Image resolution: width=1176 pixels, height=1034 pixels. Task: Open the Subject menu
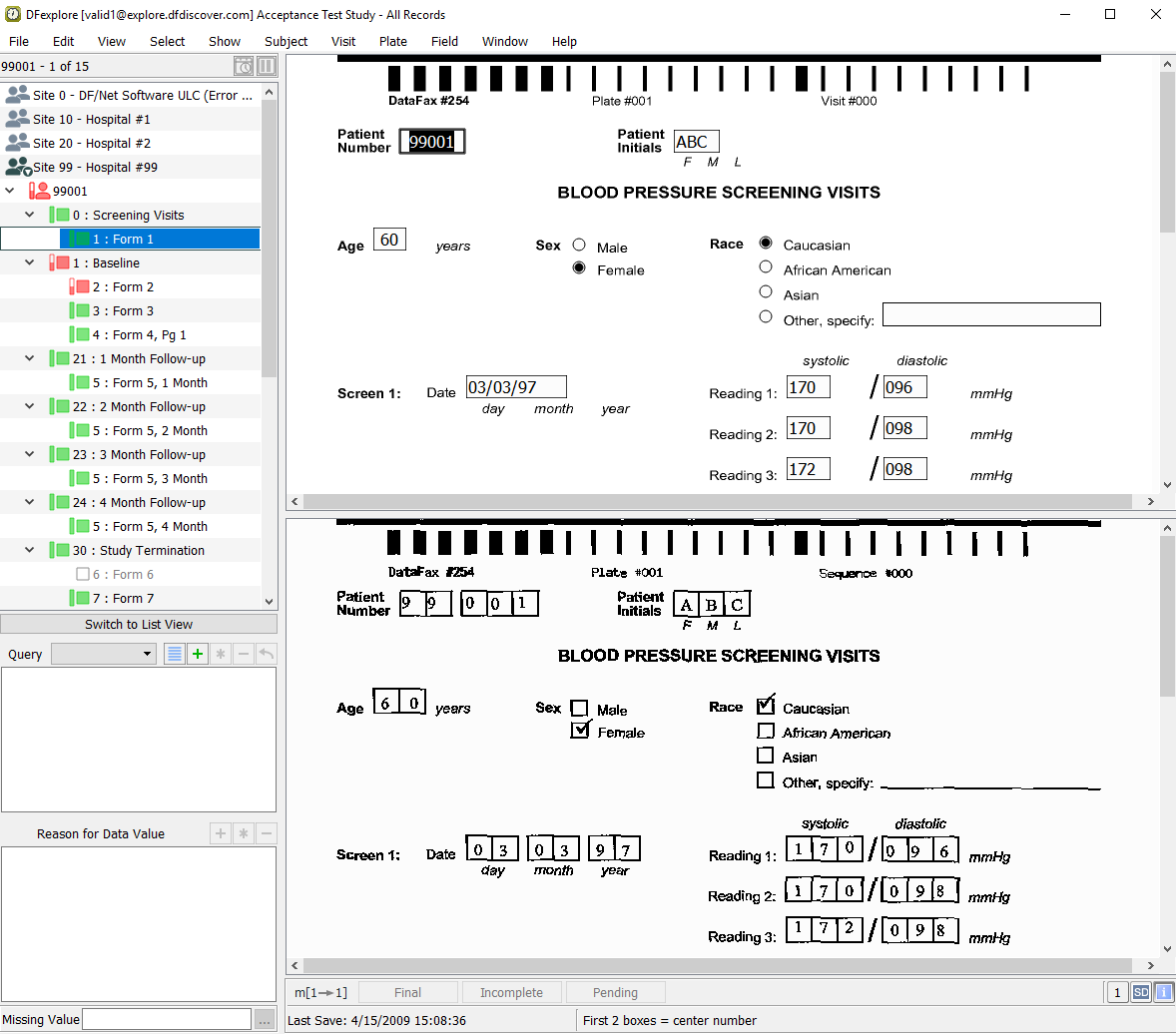coord(286,41)
